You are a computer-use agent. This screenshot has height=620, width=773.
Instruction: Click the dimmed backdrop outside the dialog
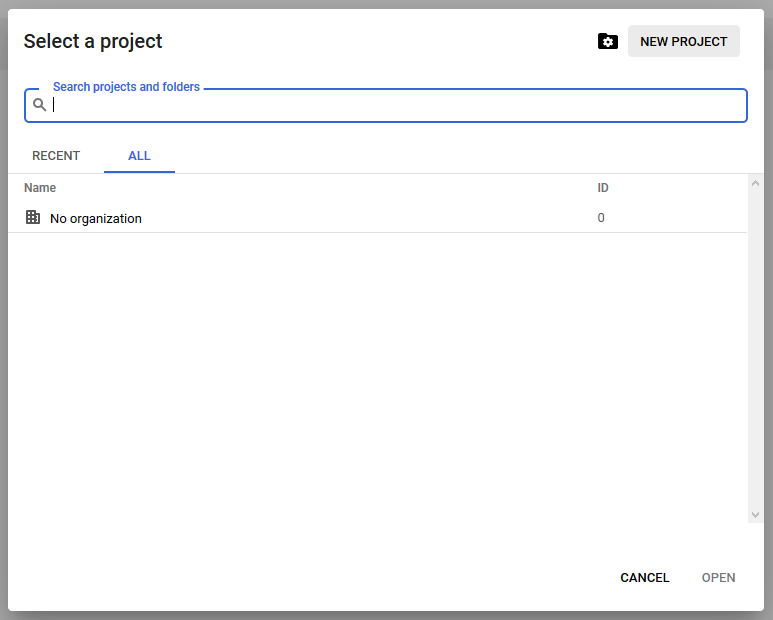(386, 4)
